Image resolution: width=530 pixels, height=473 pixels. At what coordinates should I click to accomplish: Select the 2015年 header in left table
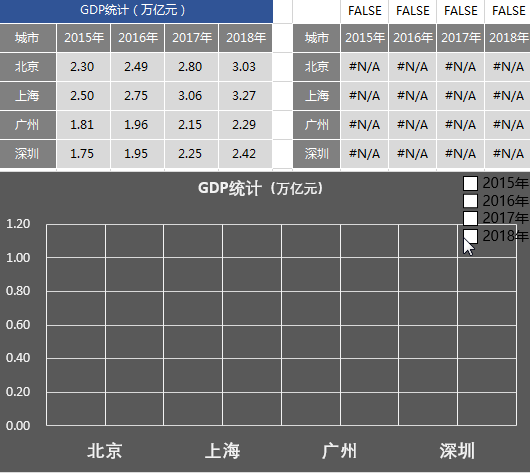[83, 38]
